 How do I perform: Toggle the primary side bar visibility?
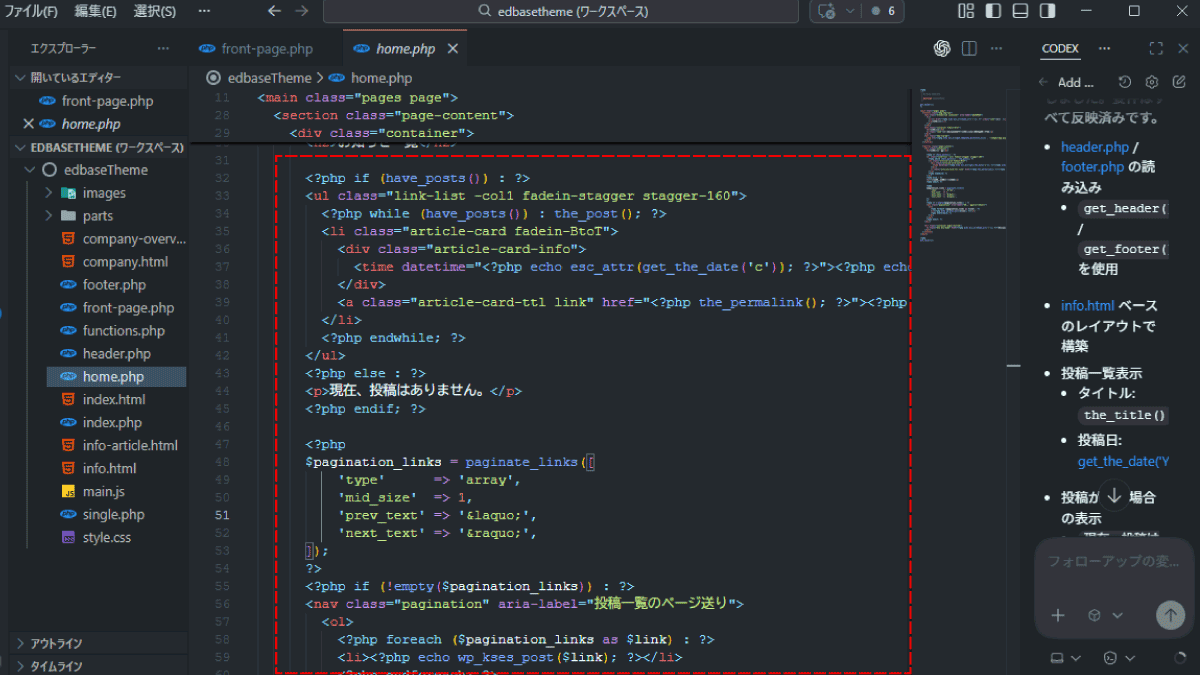[993, 11]
